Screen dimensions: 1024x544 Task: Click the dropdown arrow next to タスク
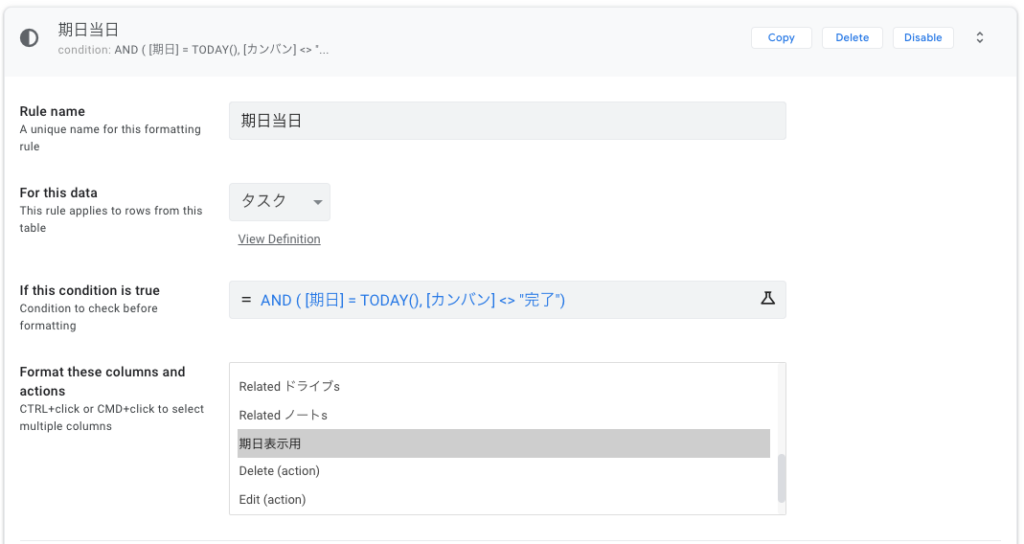[317, 202]
